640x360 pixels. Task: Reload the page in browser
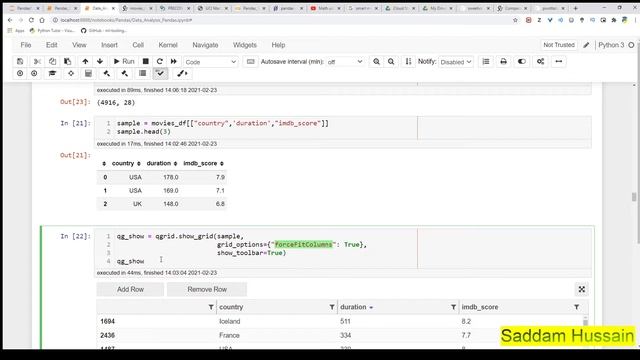31,20
